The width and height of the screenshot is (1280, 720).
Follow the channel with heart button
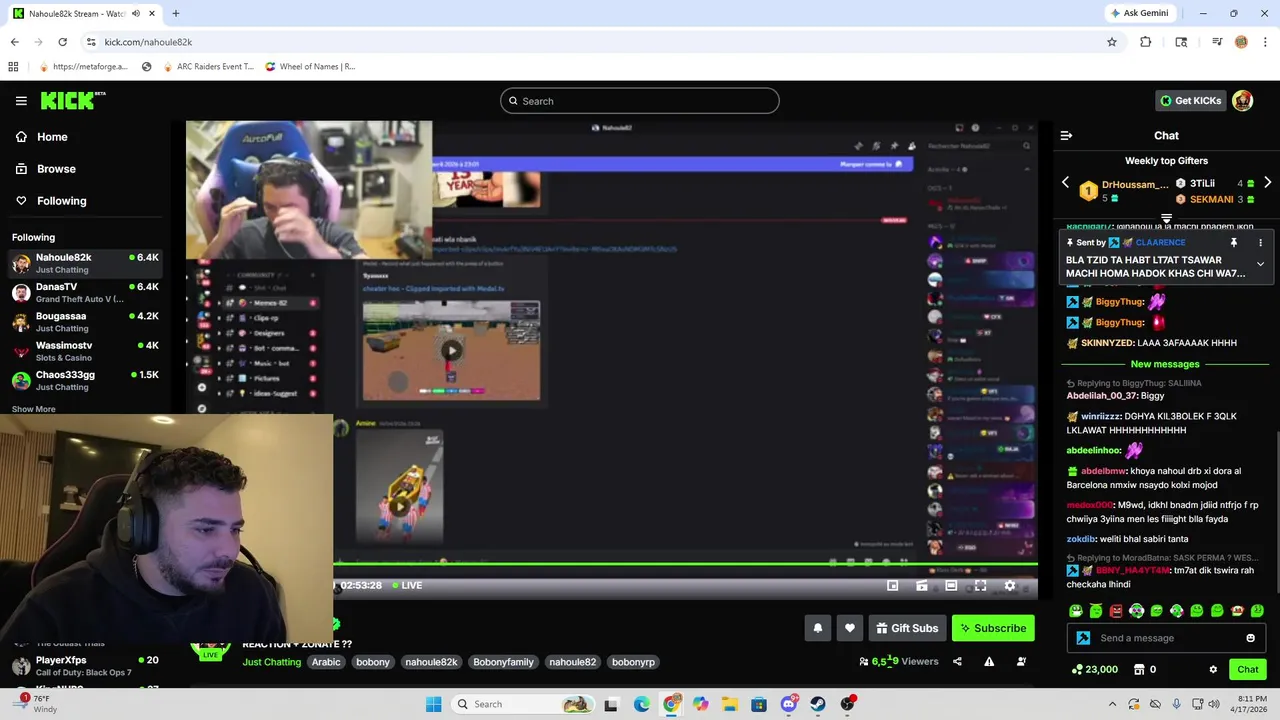(x=850, y=628)
